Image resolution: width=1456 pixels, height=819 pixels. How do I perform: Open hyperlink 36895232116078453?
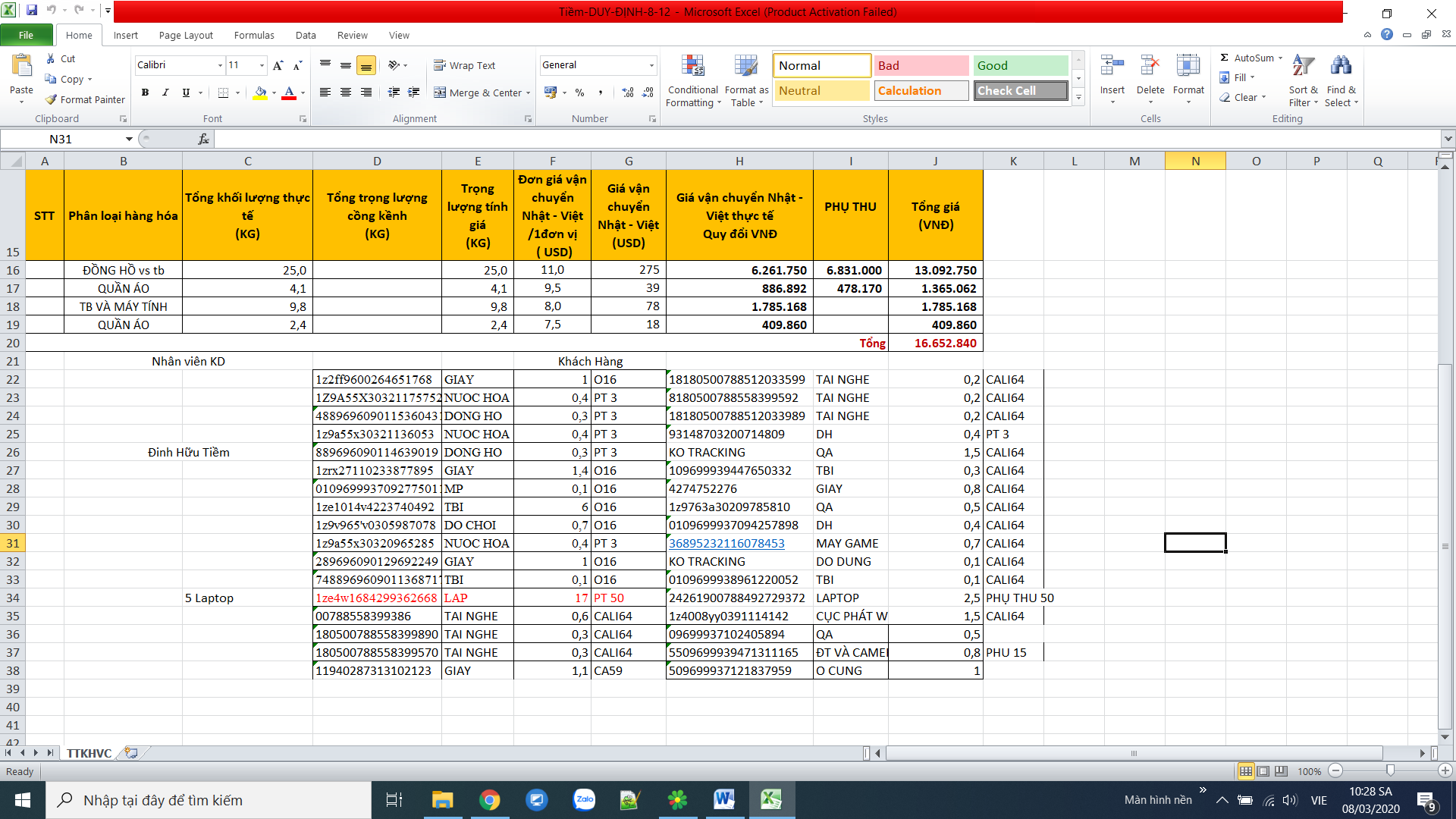726,543
